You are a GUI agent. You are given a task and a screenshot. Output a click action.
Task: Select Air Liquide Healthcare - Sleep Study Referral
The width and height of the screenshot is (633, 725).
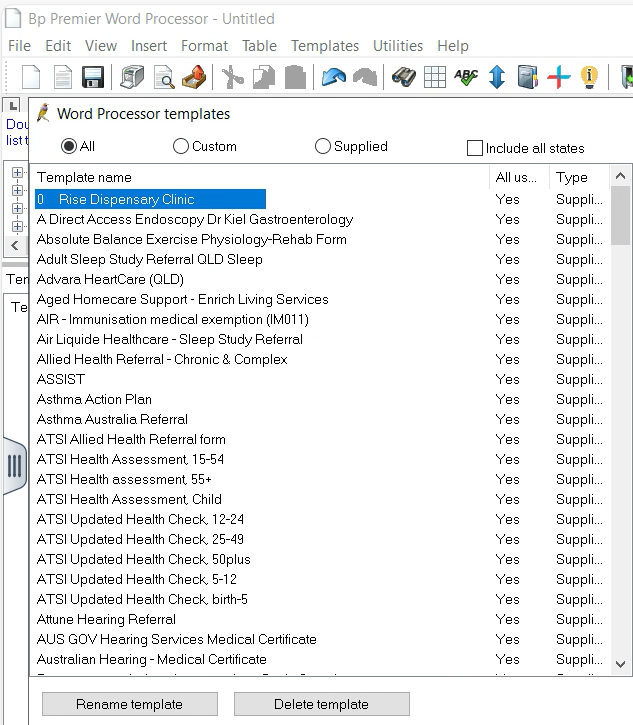pyautogui.click(x=170, y=339)
